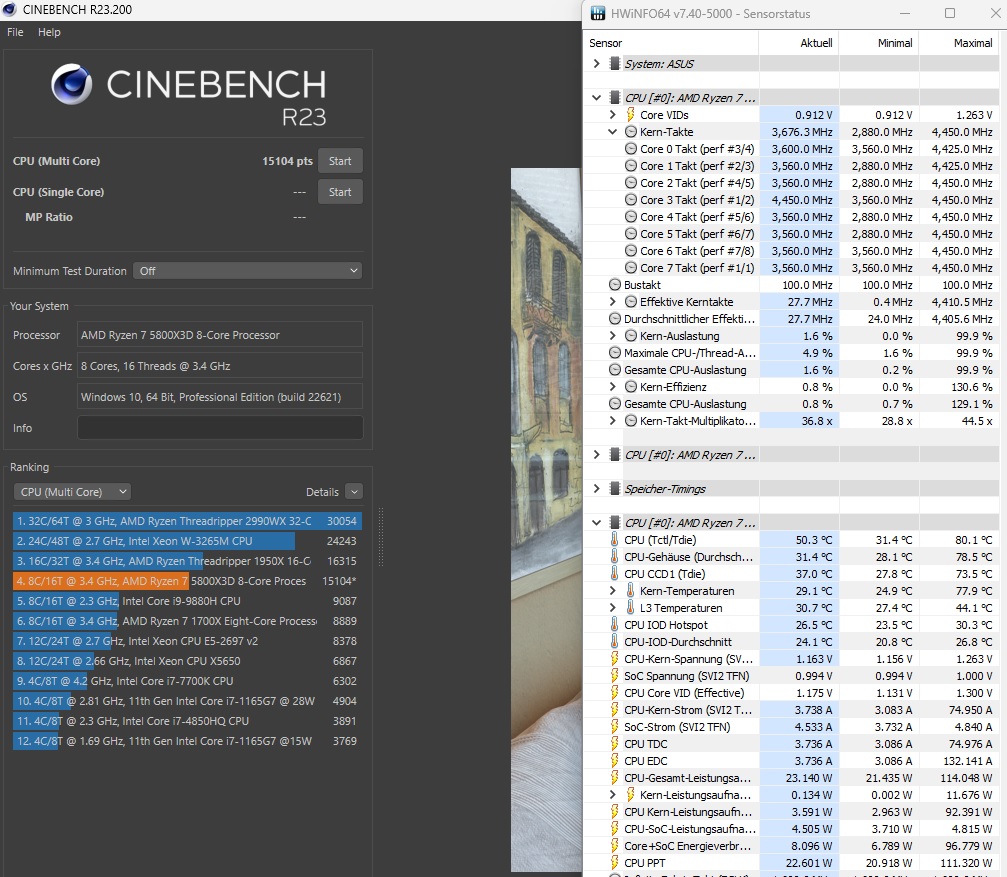The image size is (1007, 877).
Task: Click the Info input field in Your System
Action: [x=220, y=428]
